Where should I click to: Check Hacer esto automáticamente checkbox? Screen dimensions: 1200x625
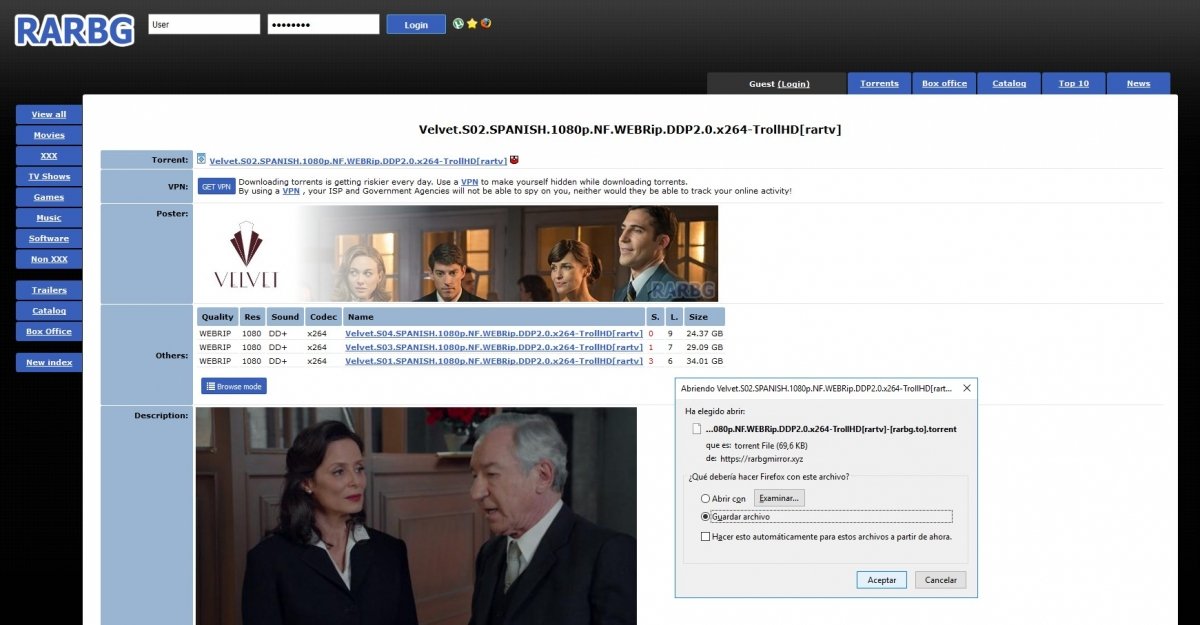tap(705, 537)
